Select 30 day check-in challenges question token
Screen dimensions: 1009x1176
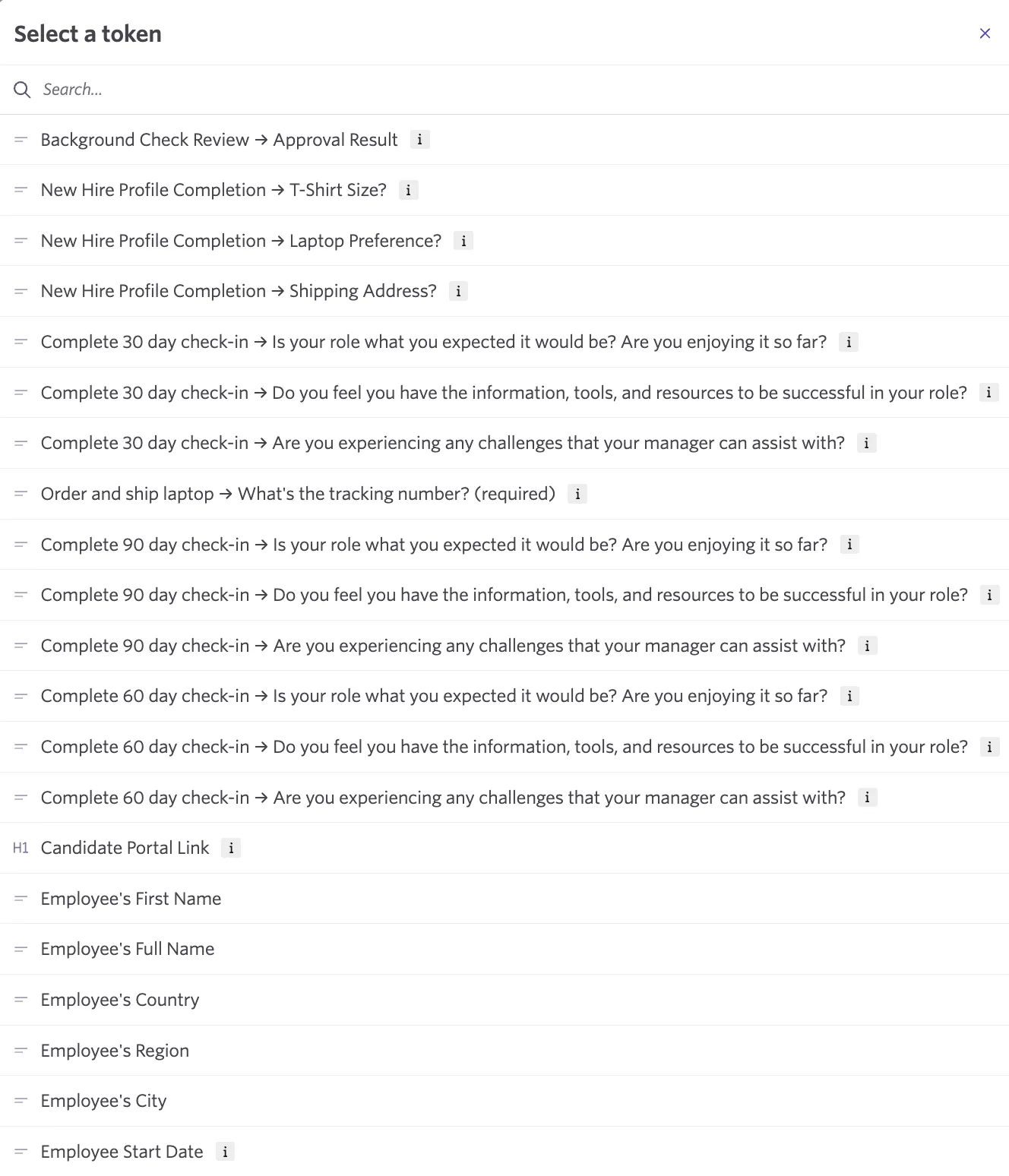coord(504,443)
